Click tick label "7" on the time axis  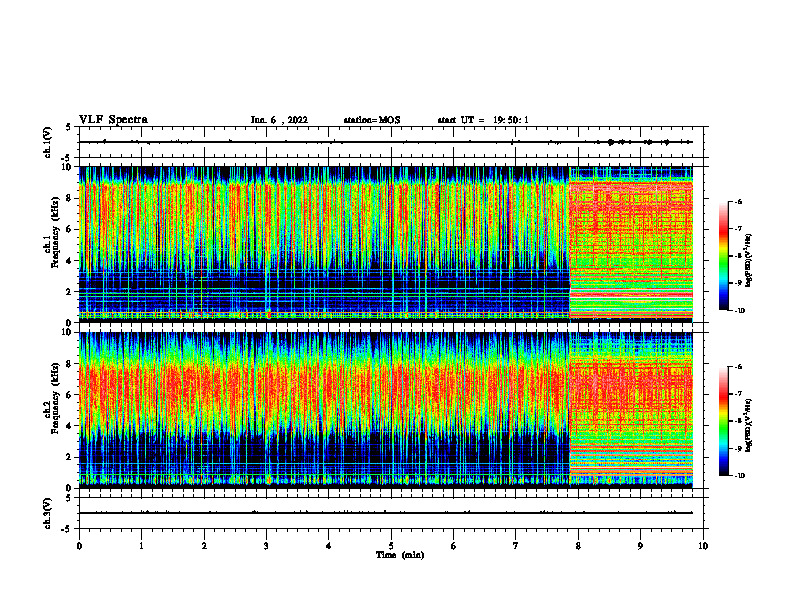pyautogui.click(x=516, y=546)
